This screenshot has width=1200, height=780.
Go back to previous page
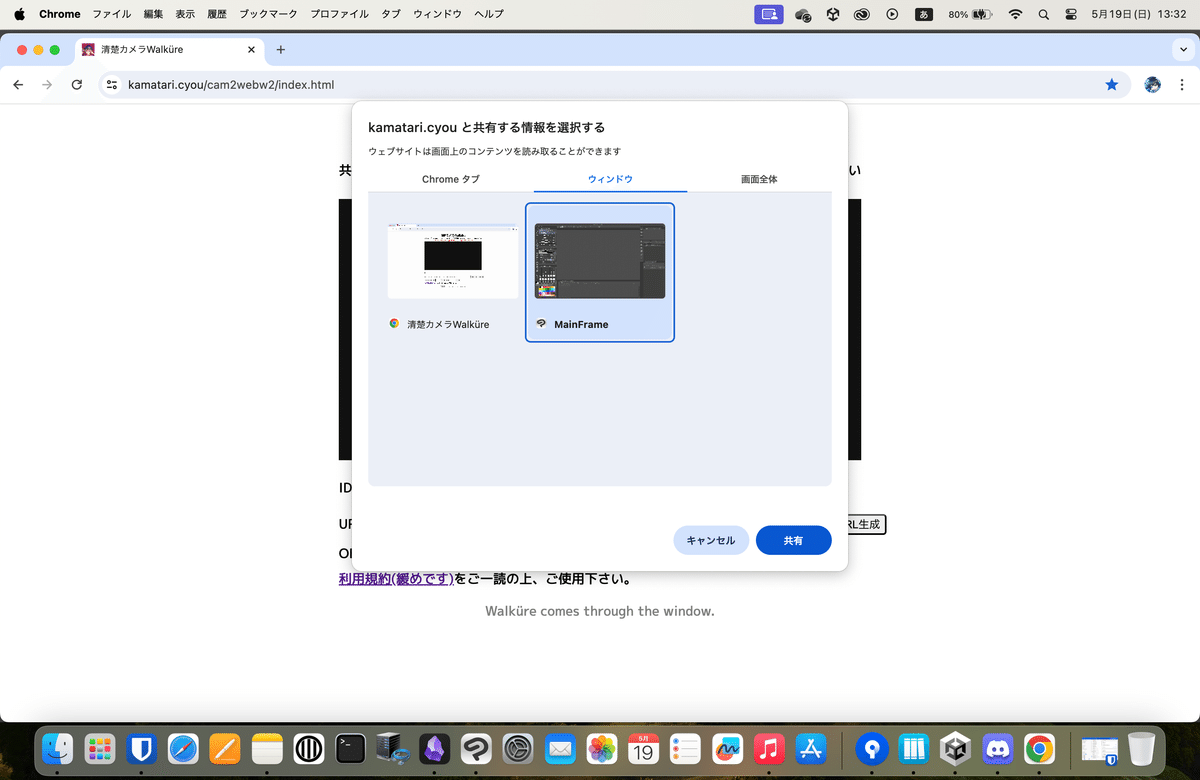(x=18, y=85)
